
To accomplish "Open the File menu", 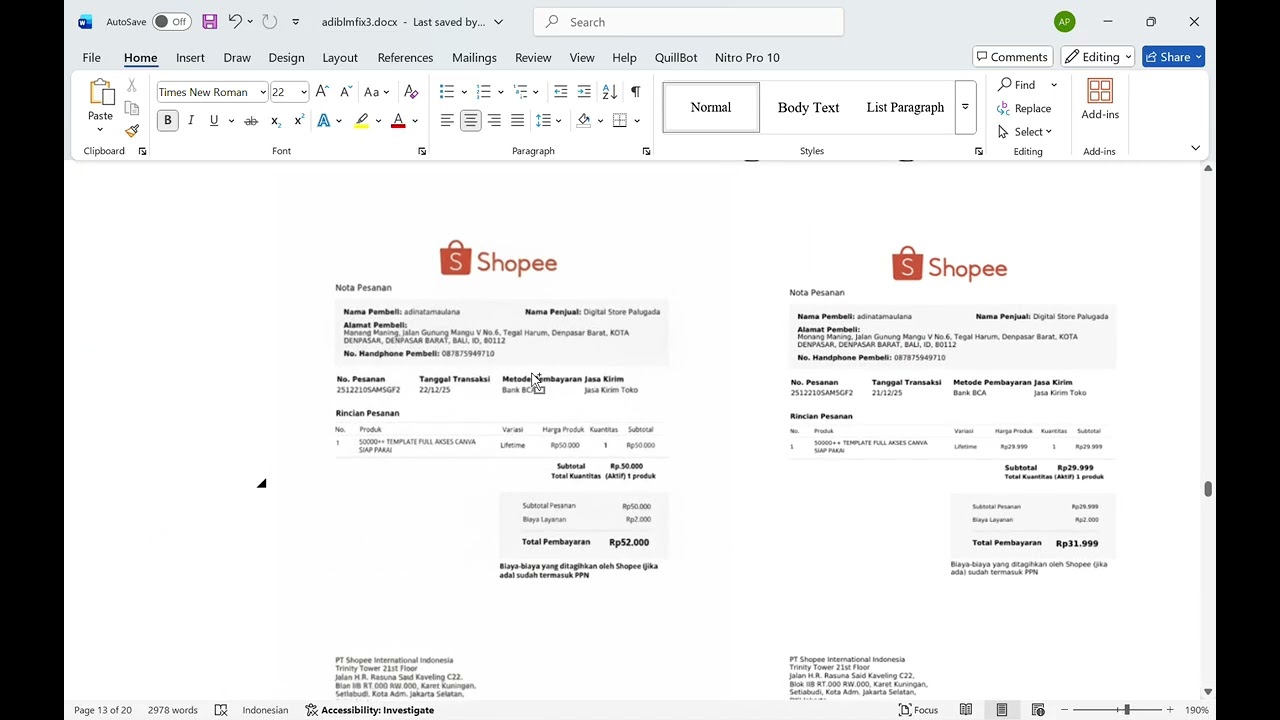I will coord(91,57).
